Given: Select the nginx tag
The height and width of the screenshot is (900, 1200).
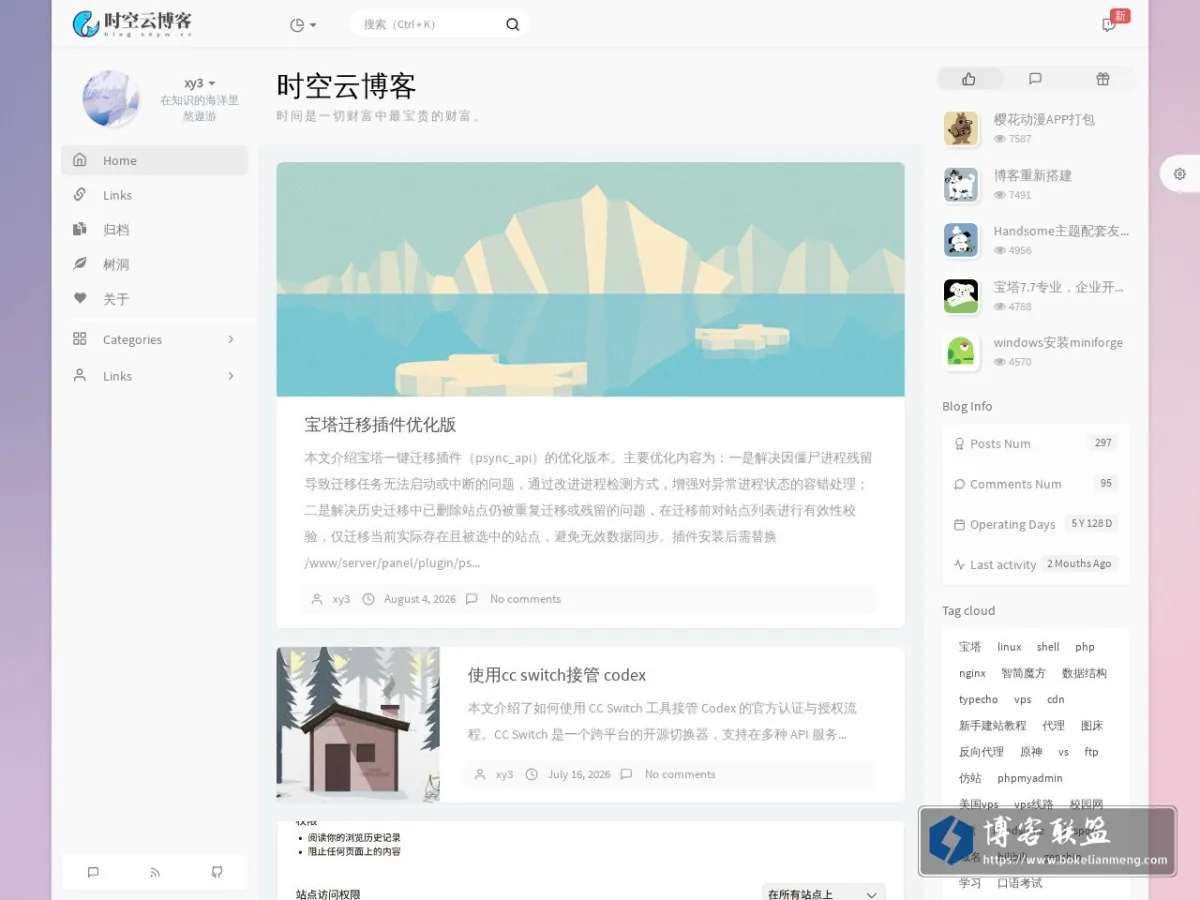Looking at the screenshot, I should (972, 673).
